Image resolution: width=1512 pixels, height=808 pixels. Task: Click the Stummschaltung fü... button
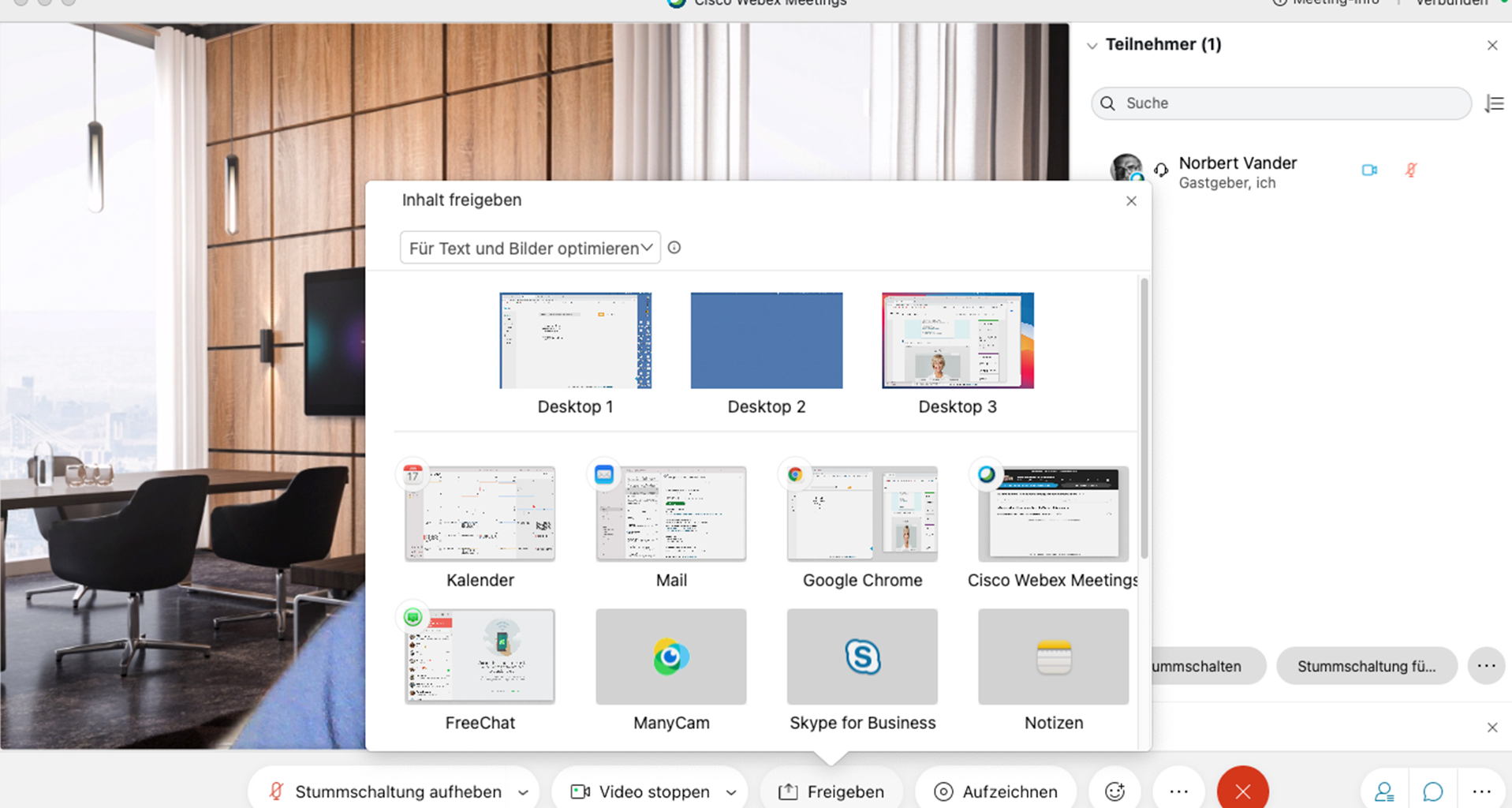click(1366, 666)
